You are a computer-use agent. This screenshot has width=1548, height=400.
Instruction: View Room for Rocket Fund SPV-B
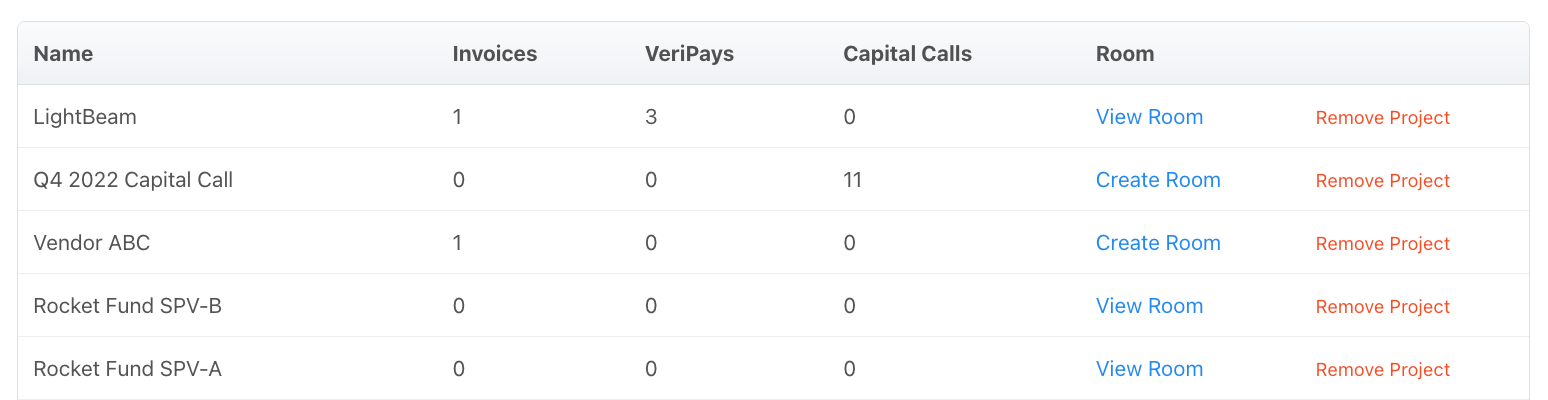click(x=1149, y=306)
